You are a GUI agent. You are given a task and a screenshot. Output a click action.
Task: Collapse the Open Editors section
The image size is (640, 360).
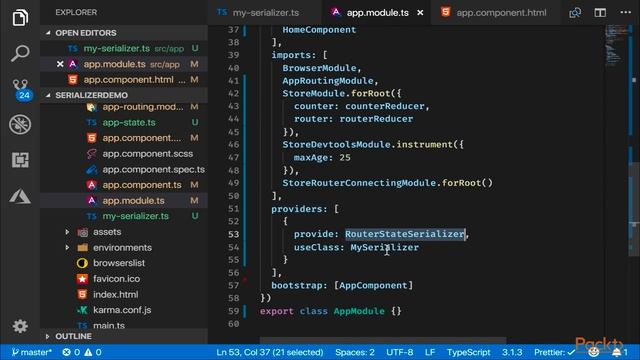(86, 33)
